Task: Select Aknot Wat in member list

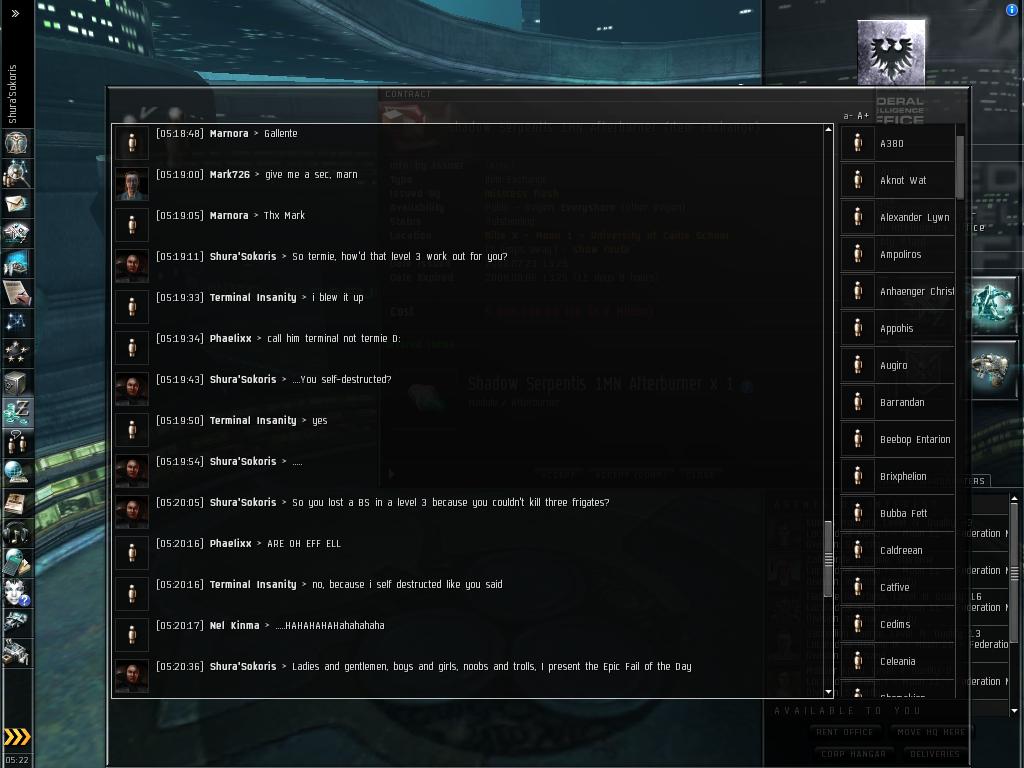Action: (x=897, y=180)
